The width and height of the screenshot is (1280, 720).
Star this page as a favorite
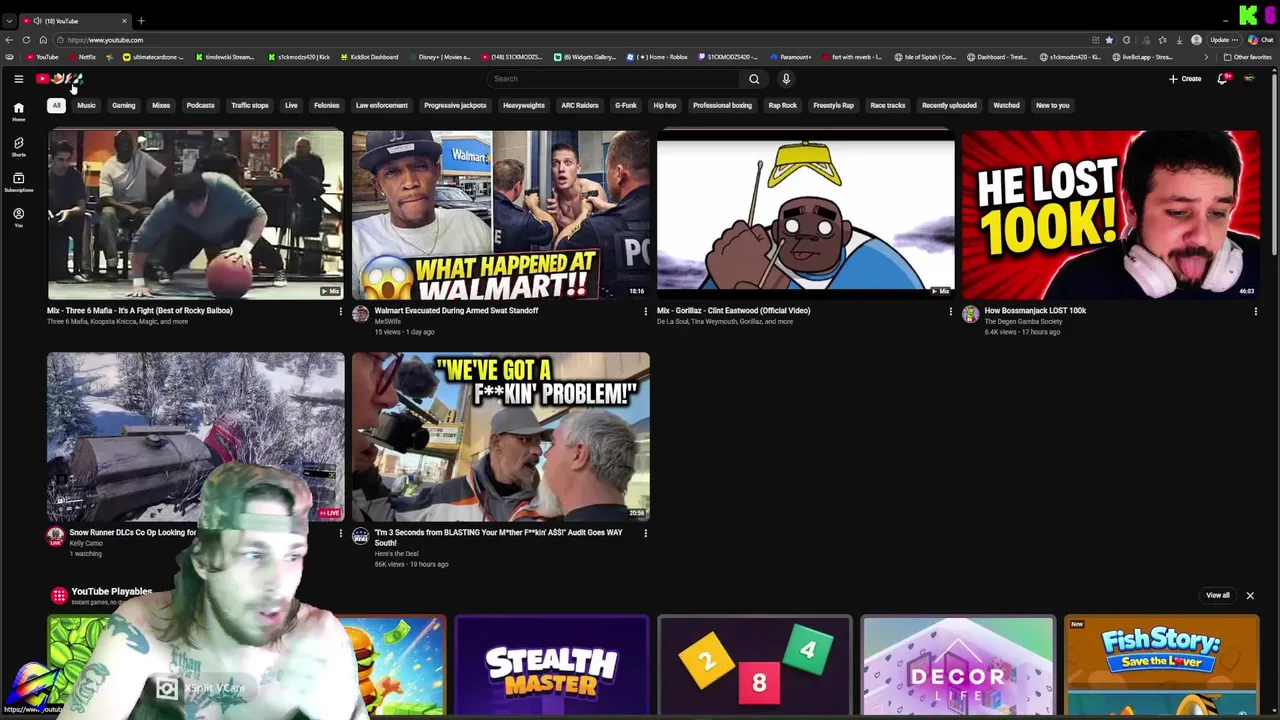click(1109, 40)
